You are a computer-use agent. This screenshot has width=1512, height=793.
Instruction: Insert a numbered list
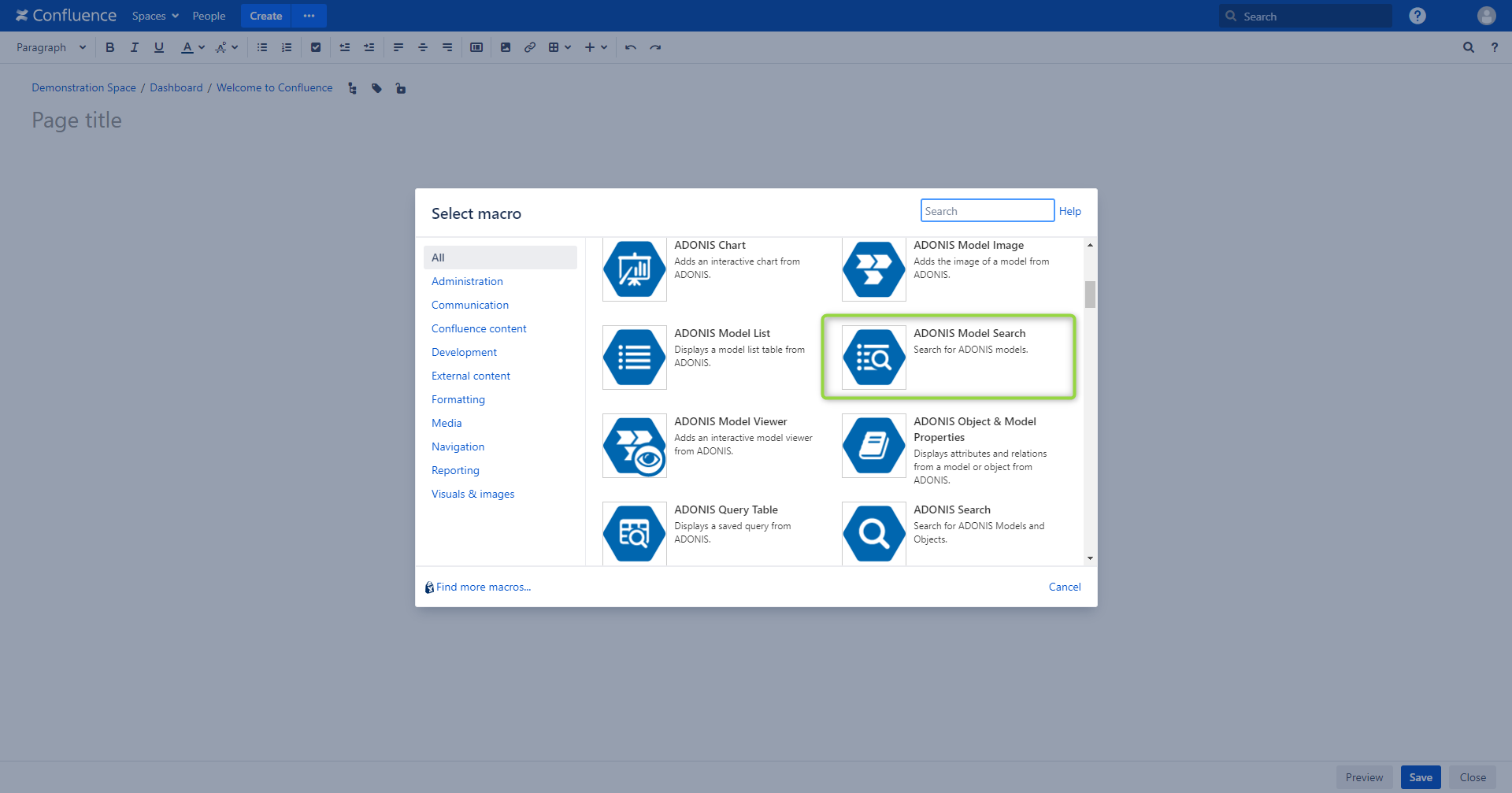click(287, 47)
